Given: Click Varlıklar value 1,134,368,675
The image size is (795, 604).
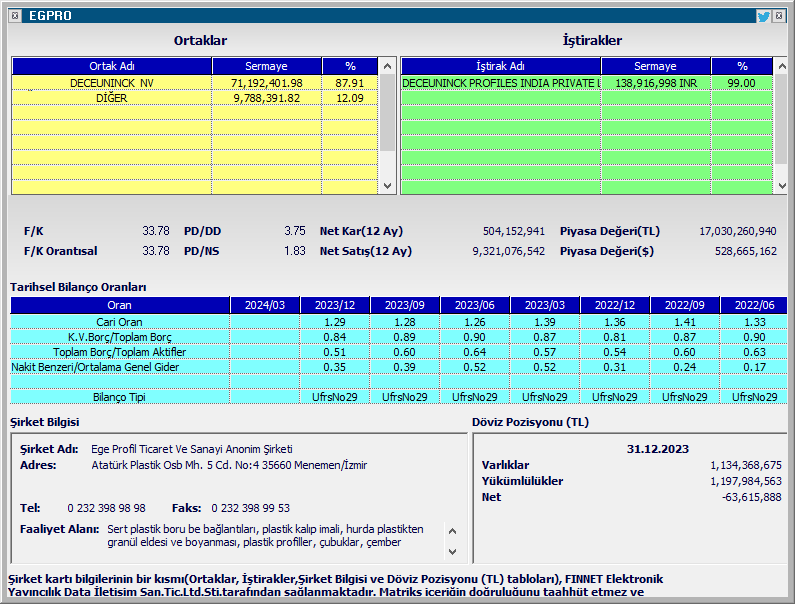Looking at the screenshot, I should click(x=746, y=465).
